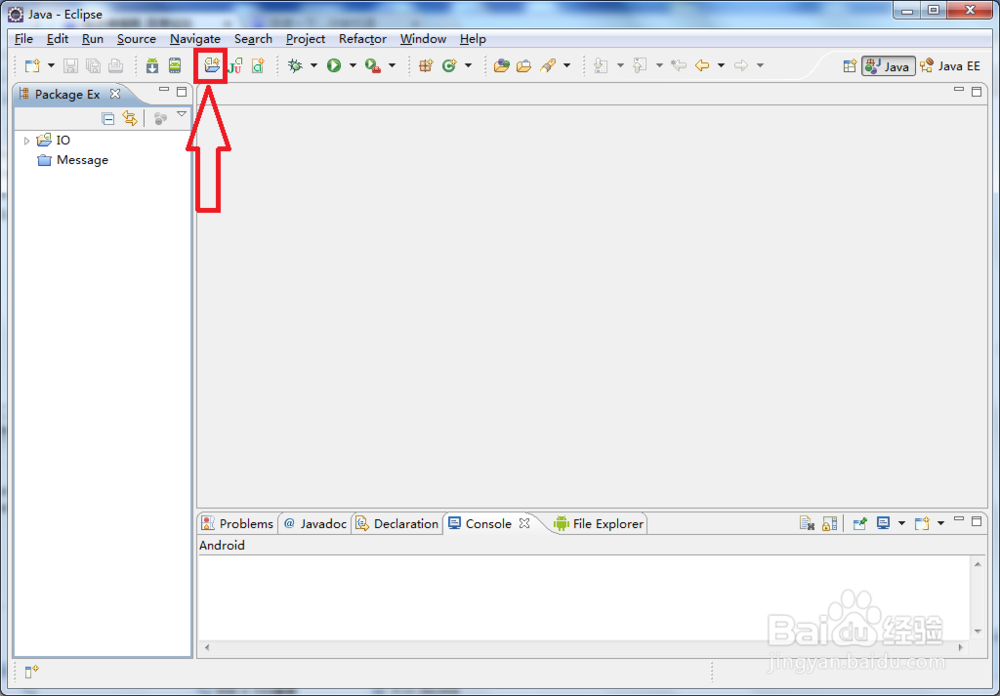Click the New Java Project icon
The height and width of the screenshot is (696, 1000).
[211, 65]
